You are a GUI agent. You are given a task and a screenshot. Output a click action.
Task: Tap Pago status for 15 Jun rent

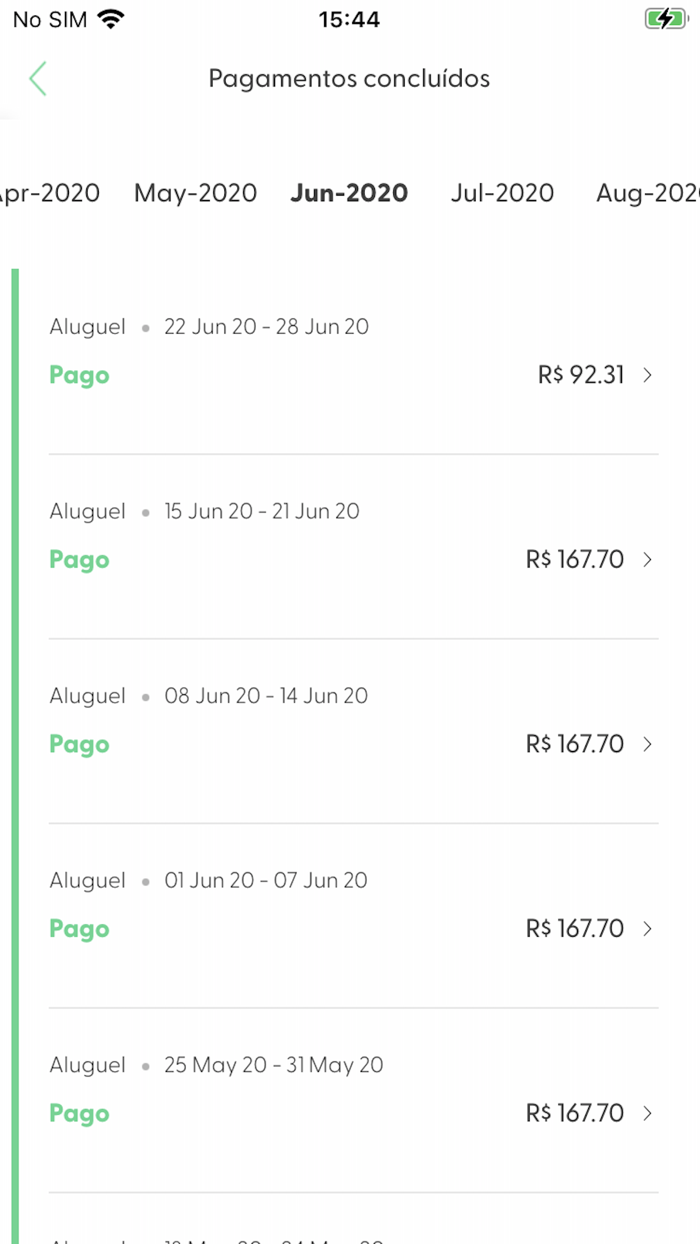click(79, 560)
